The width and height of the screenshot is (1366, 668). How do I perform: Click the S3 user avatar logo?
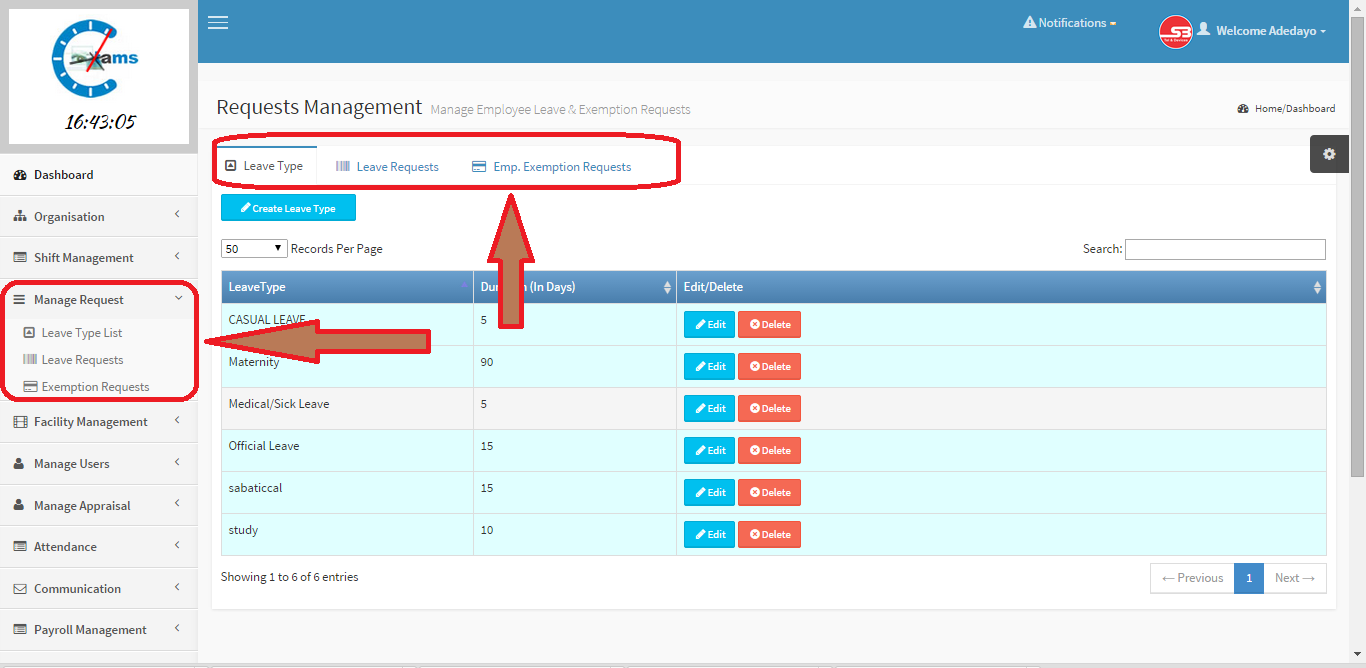1175,31
